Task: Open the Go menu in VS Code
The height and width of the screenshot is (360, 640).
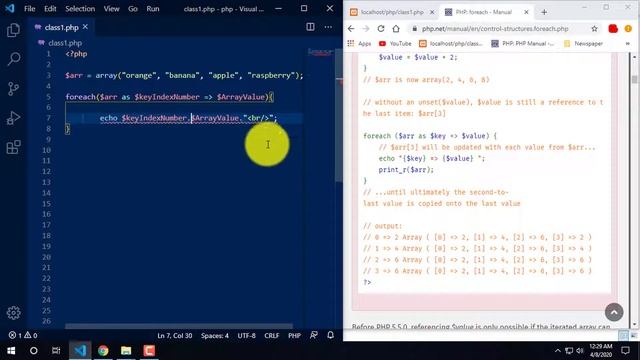Action: point(133,9)
